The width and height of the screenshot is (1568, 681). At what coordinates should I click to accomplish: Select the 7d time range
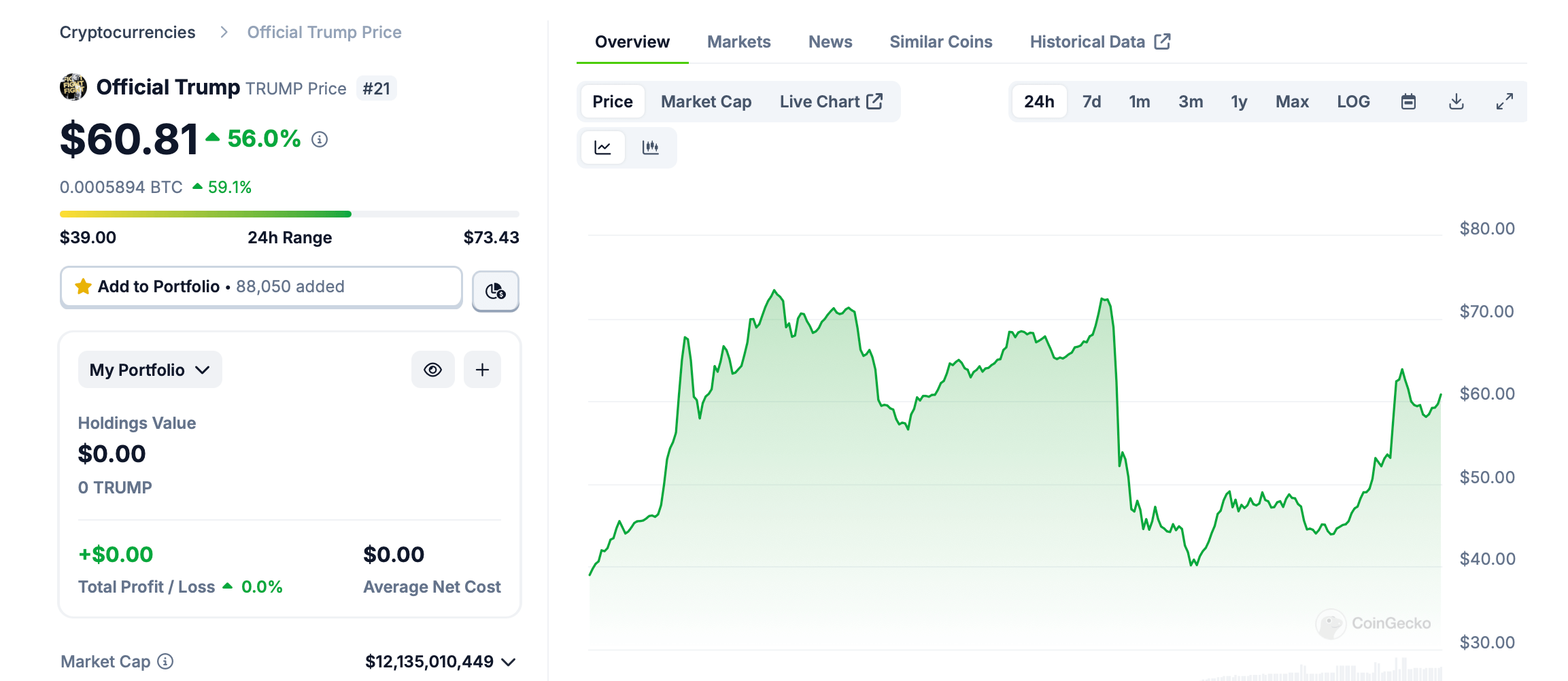1091,102
